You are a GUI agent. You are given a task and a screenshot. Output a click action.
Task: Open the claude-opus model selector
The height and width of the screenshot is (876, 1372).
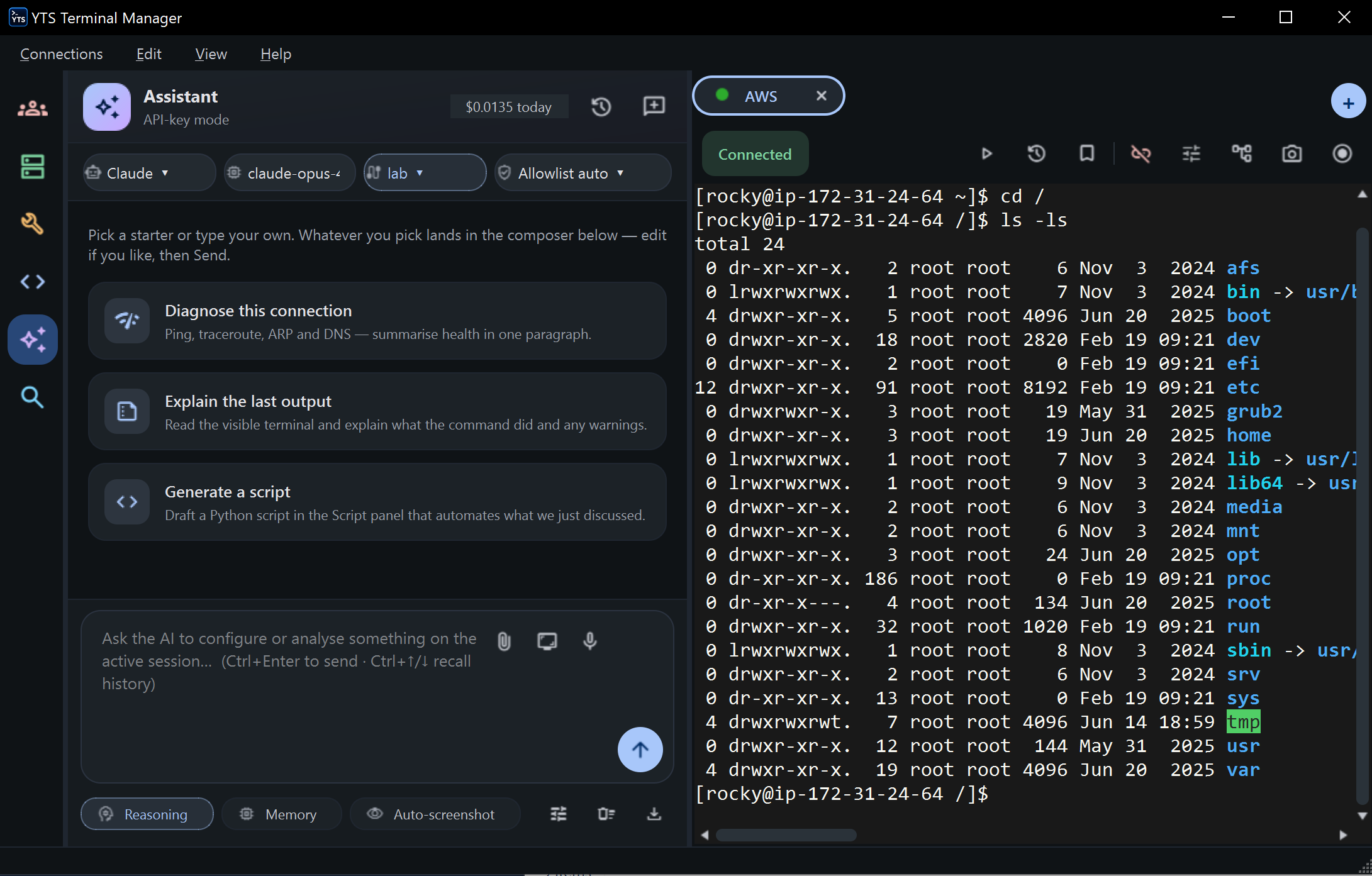[x=290, y=173]
